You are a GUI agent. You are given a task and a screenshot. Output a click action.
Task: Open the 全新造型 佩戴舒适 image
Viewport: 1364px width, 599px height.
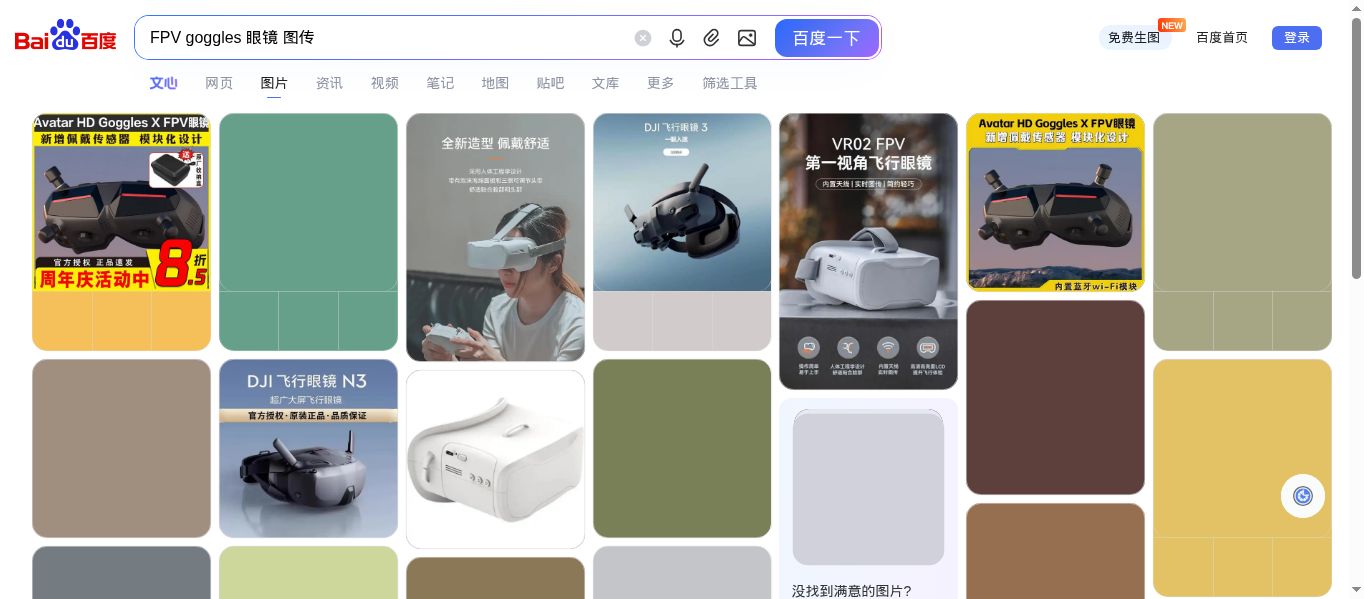point(495,237)
